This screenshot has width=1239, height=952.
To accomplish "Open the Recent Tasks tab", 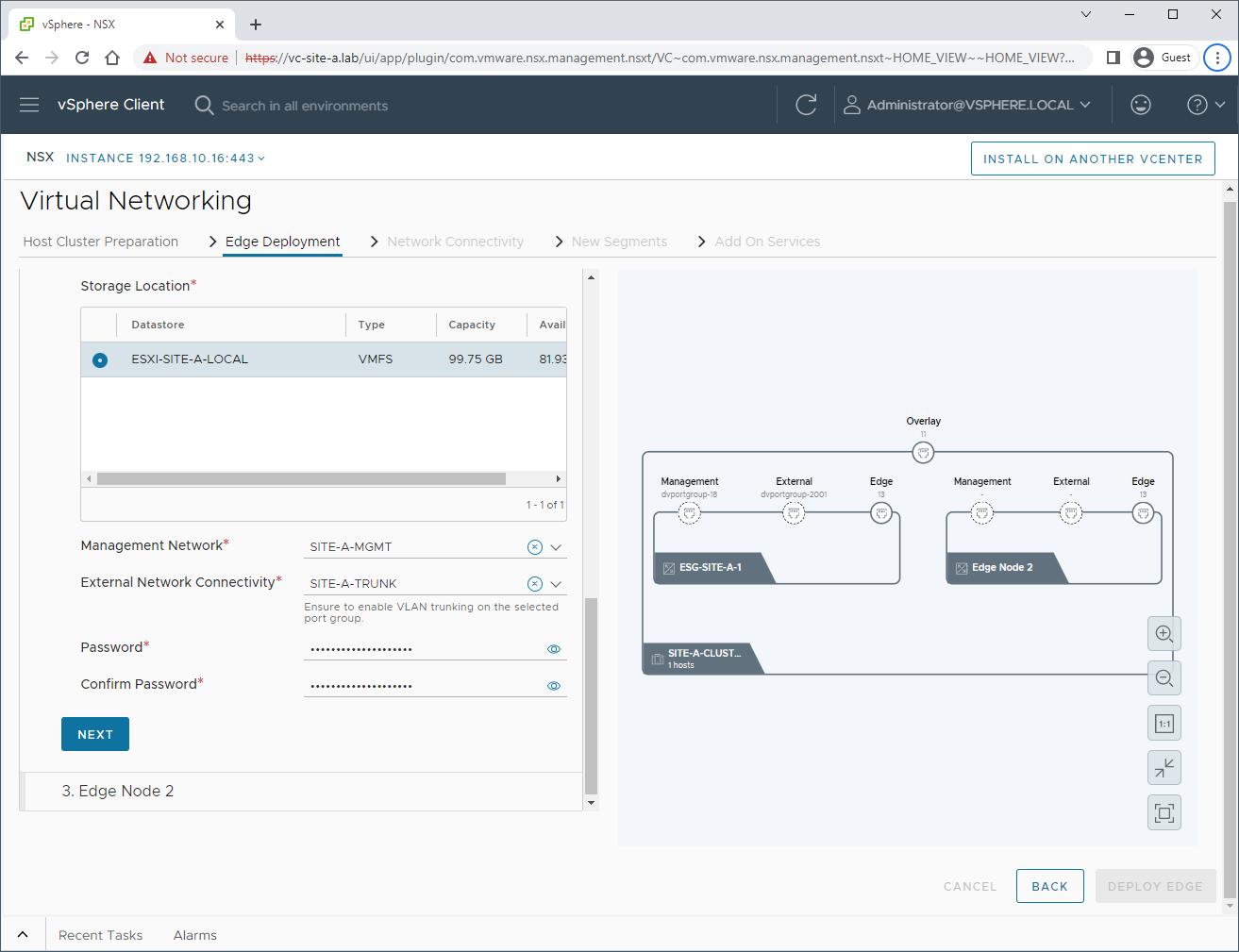I will [100, 935].
